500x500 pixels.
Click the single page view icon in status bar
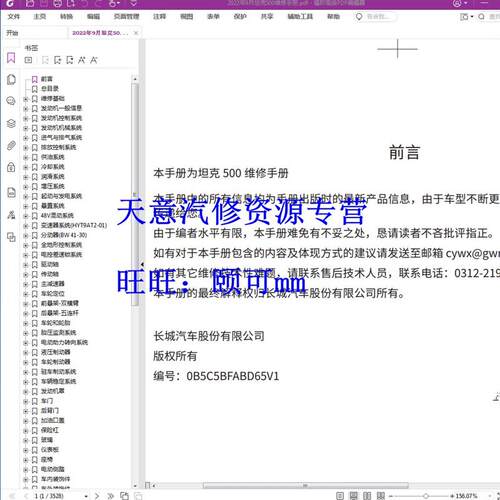pyautogui.click(x=340, y=496)
